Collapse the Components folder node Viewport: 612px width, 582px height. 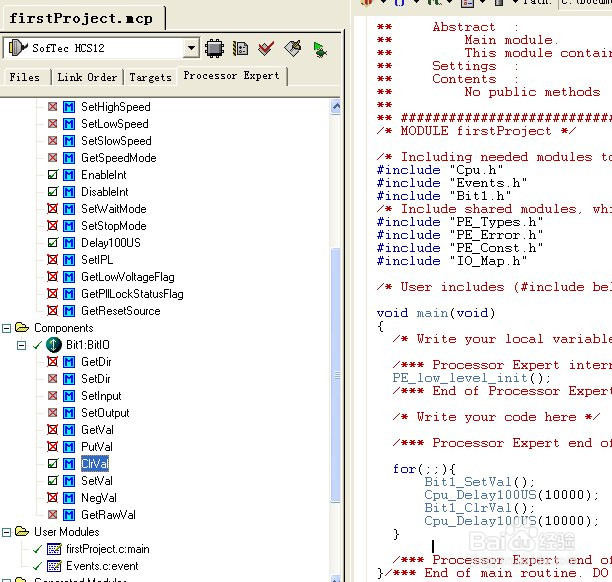click(6, 328)
